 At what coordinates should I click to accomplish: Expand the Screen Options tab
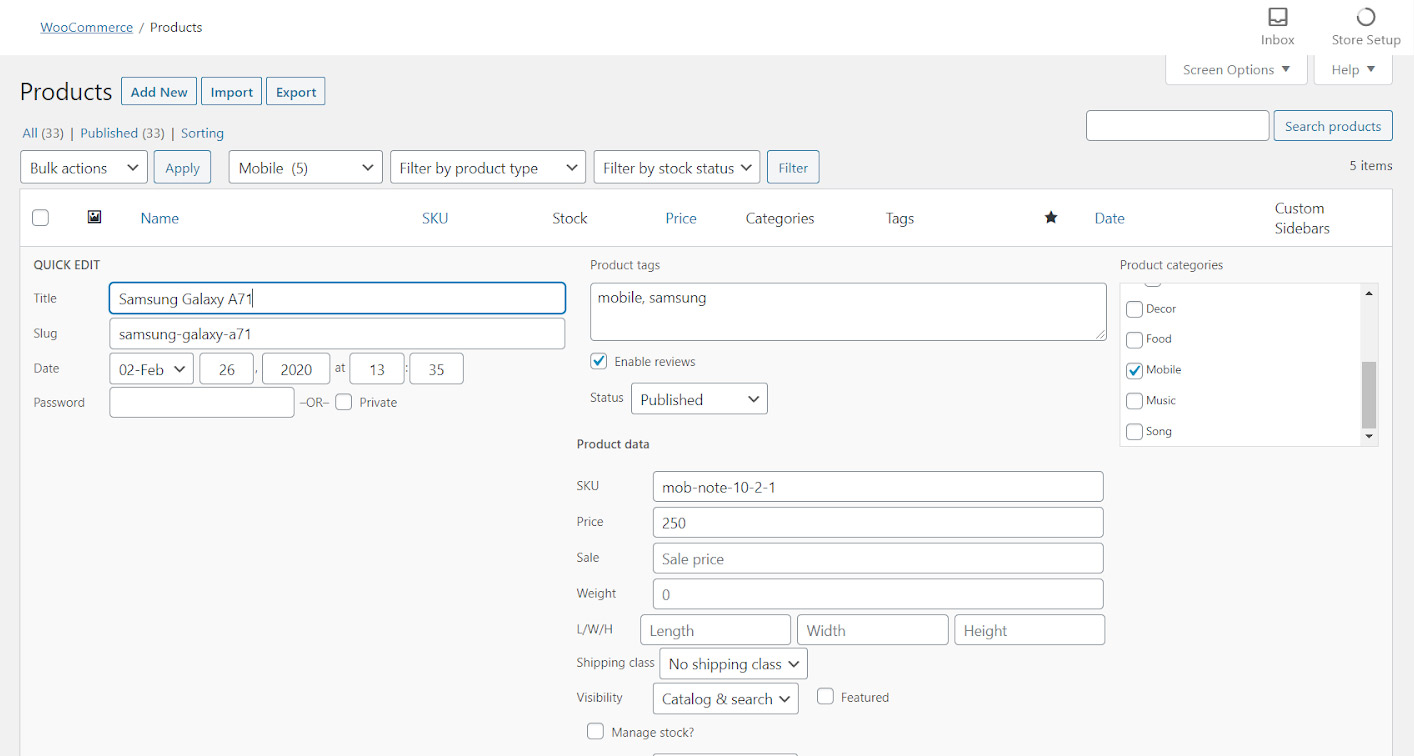(1236, 70)
